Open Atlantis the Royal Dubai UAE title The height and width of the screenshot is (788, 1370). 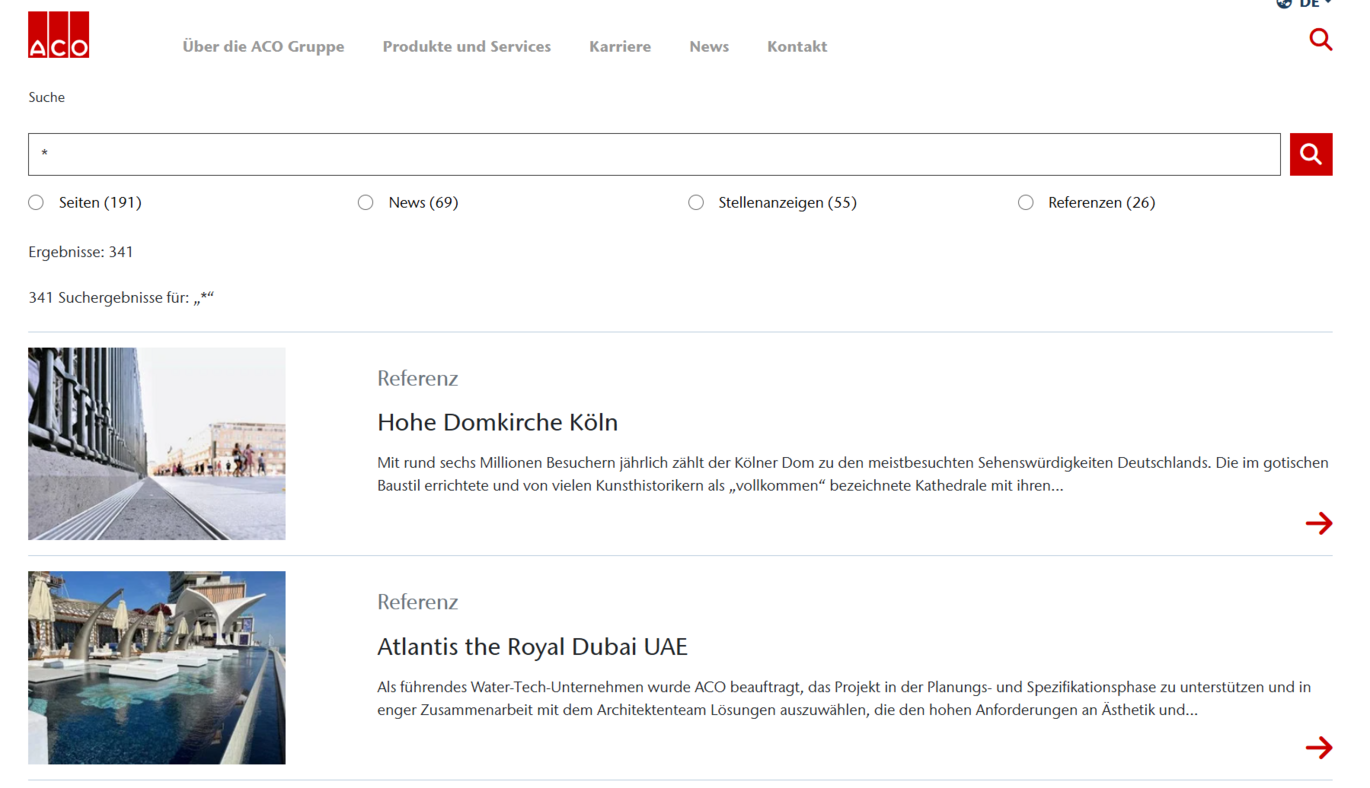(x=532, y=646)
